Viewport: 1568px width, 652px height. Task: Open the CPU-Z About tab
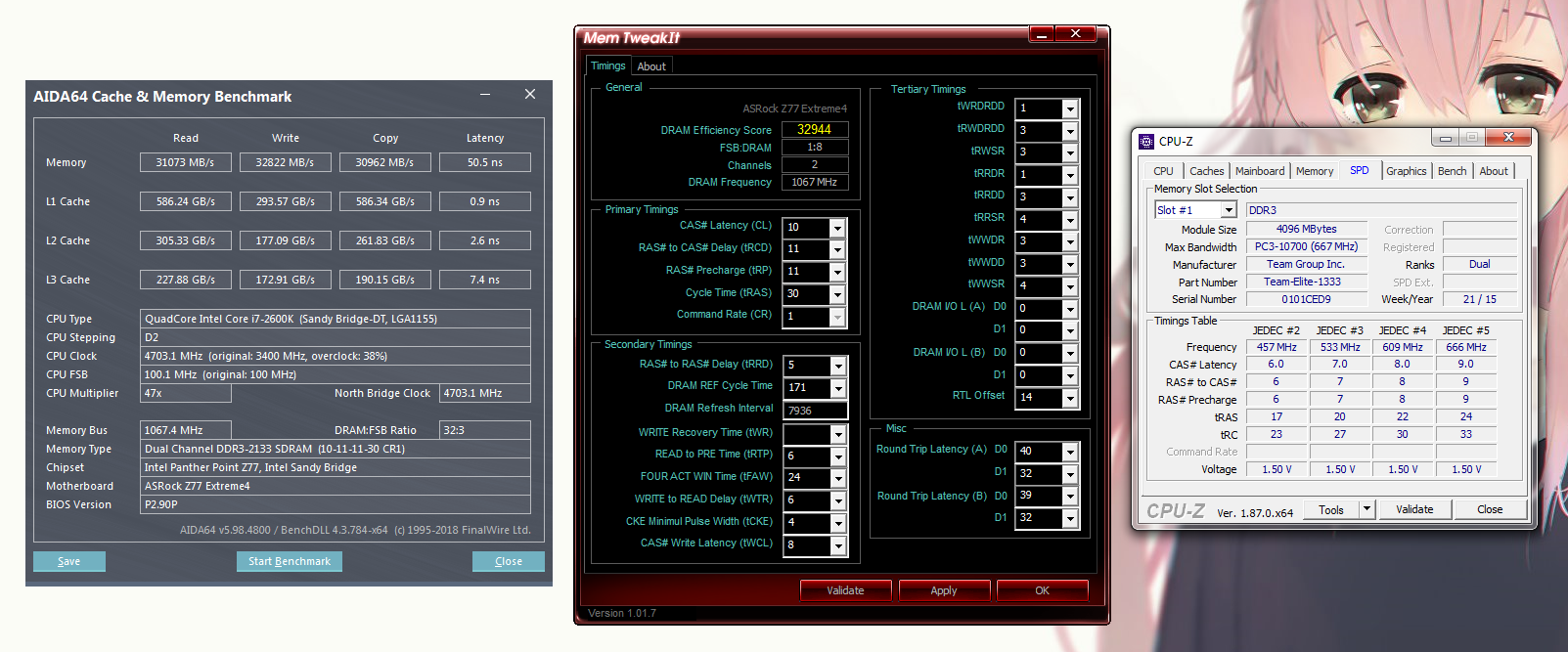pyautogui.click(x=1494, y=171)
